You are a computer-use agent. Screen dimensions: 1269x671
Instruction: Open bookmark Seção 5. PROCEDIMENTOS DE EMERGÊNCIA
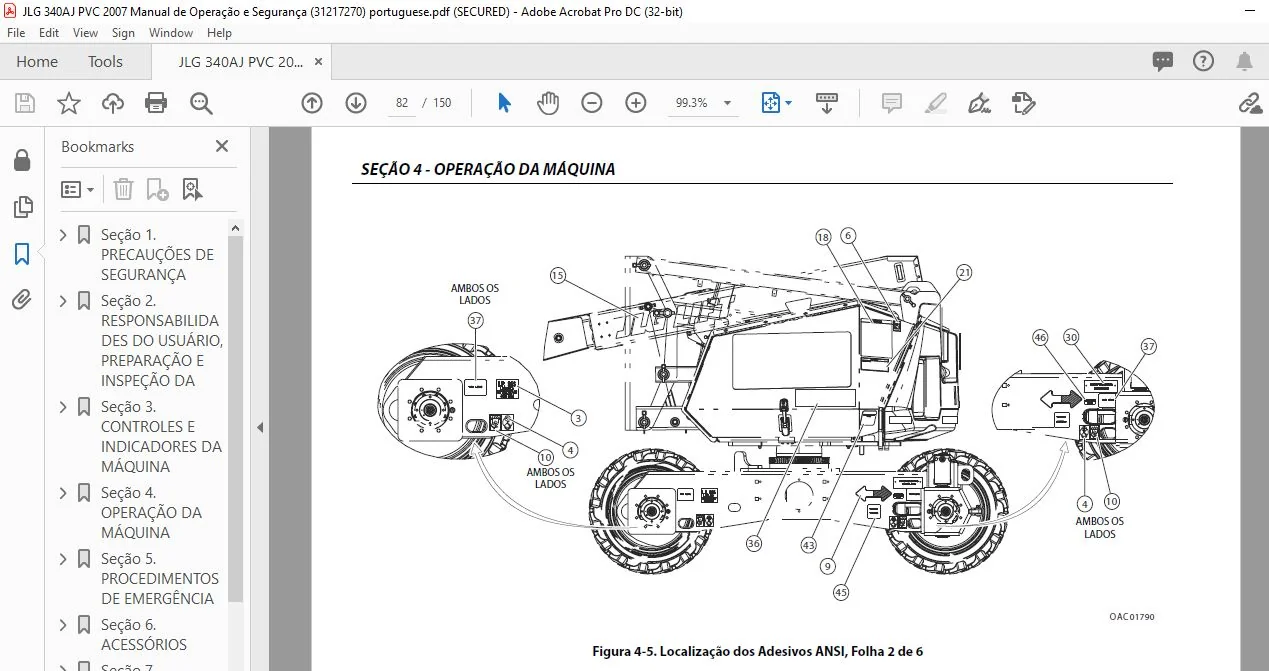pos(160,579)
